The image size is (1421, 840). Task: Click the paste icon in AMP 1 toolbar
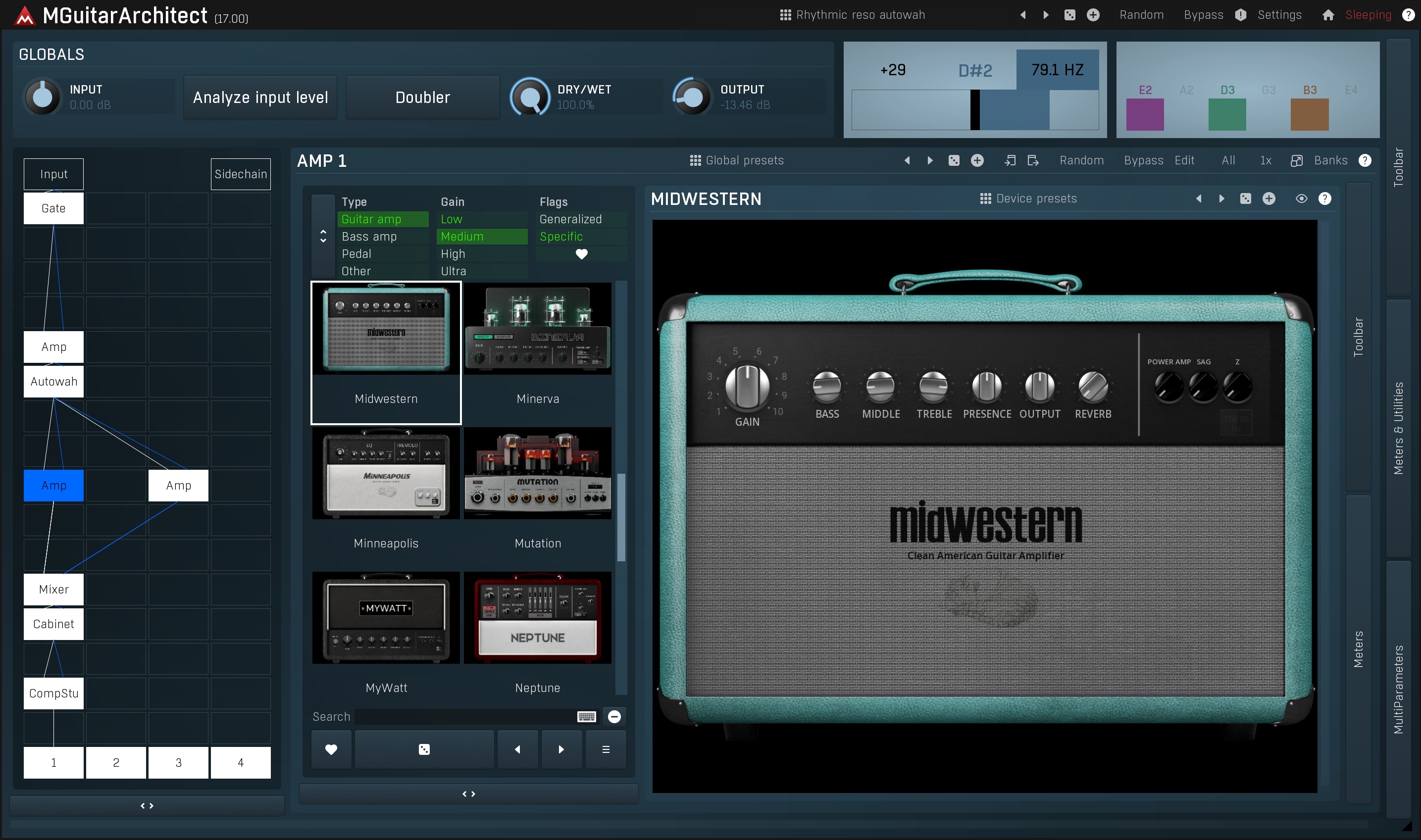pos(1033,161)
